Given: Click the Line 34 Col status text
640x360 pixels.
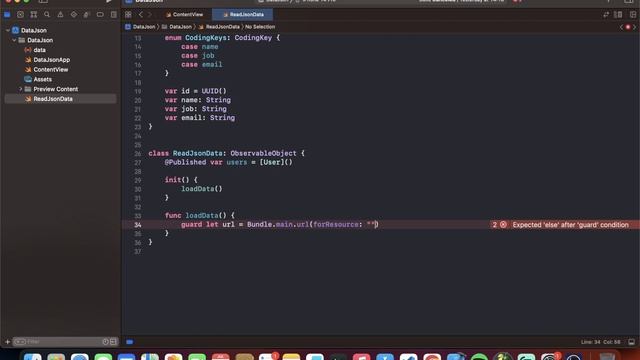Looking at the screenshot, I should point(600,342).
